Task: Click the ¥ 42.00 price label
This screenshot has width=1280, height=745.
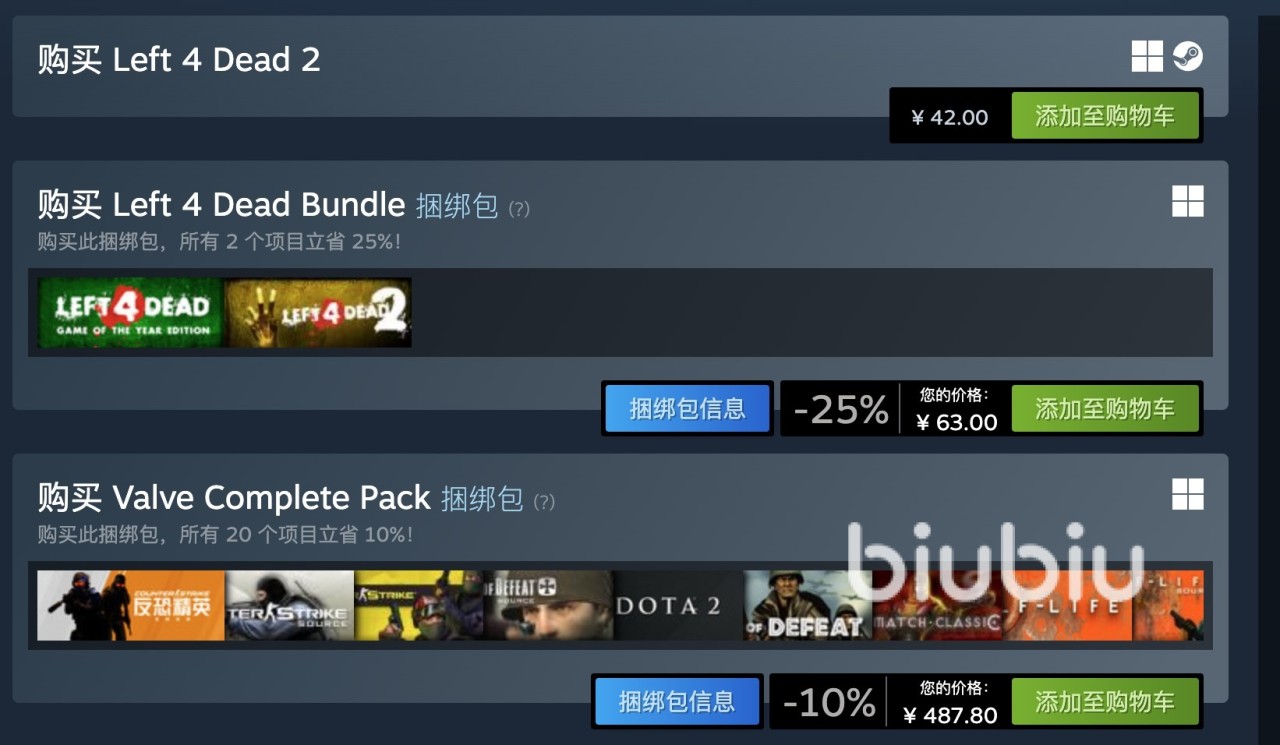Action: point(950,117)
